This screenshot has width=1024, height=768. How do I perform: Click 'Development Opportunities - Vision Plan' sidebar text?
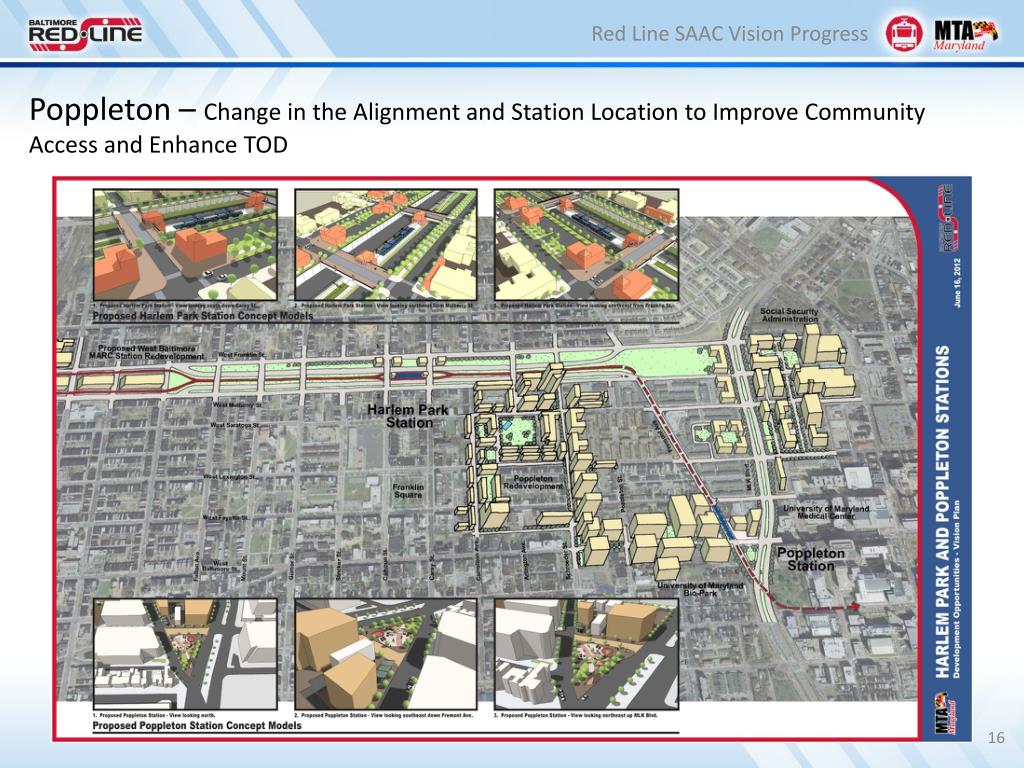(x=957, y=589)
